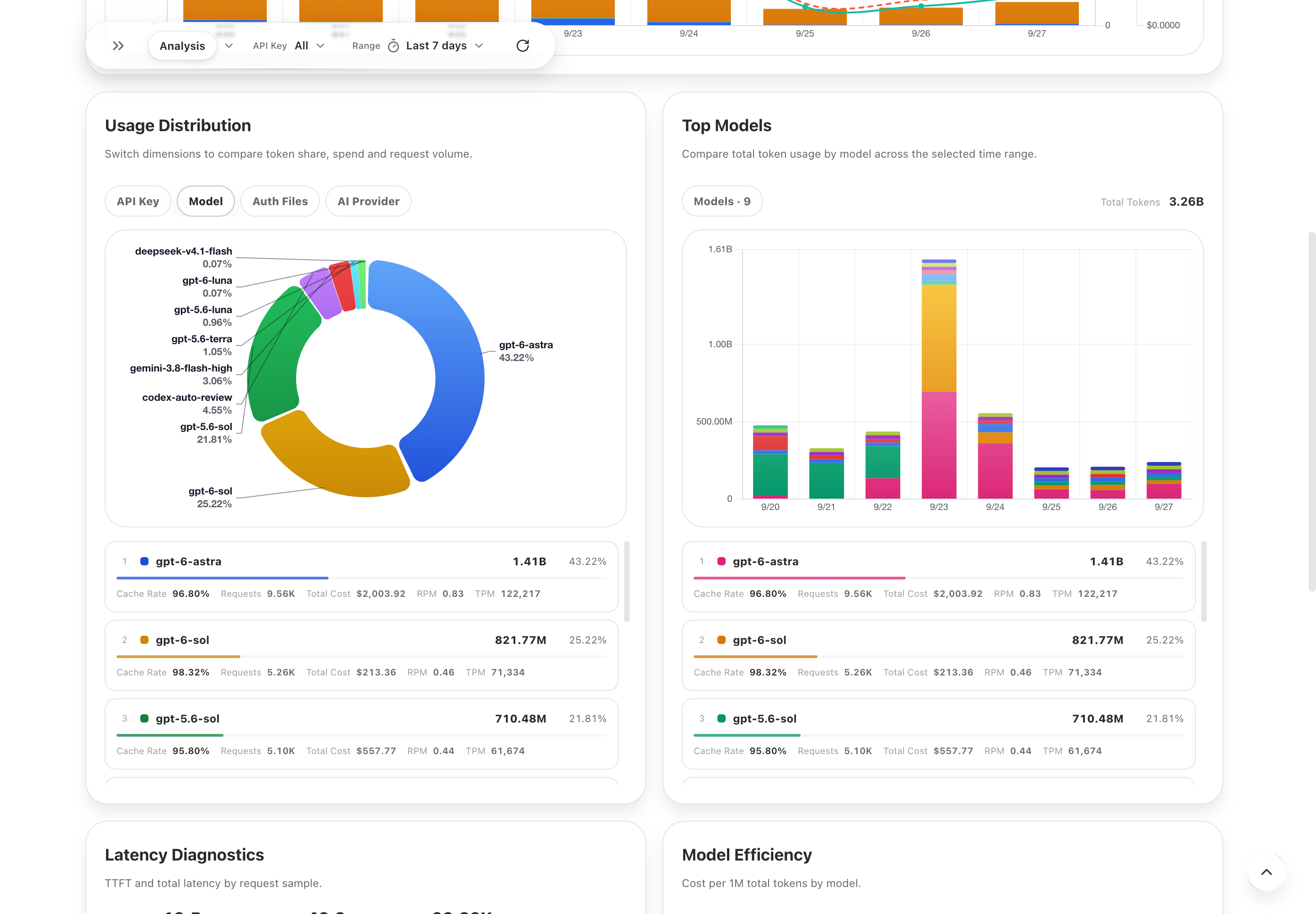Click the Latency Diagnostics heading
Viewport: 1316px width, 914px height.
[x=185, y=855]
